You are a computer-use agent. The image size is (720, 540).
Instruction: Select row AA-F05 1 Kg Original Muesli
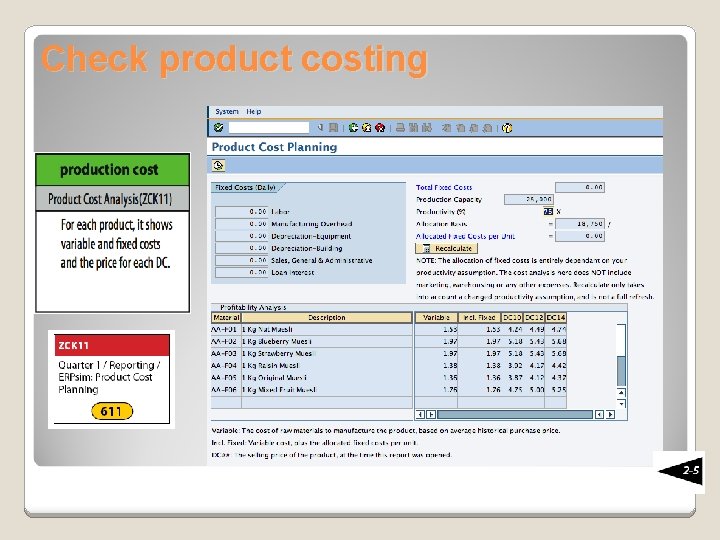[388, 378]
